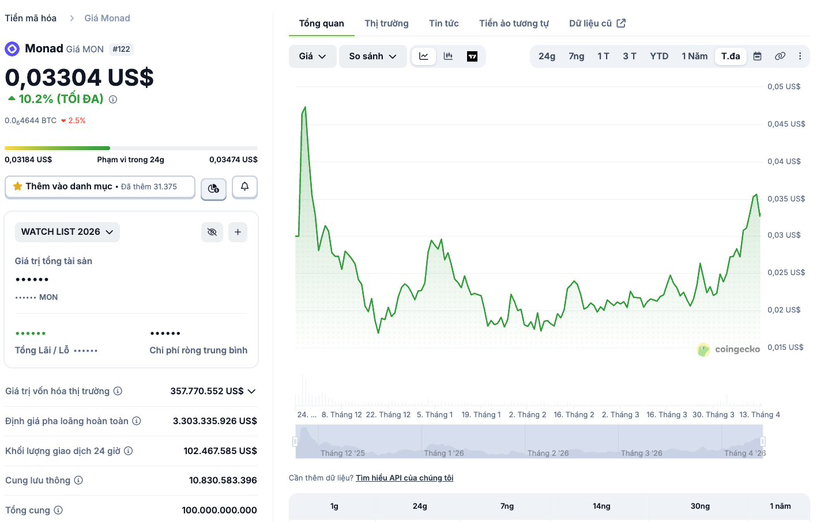Open the TradingView chart icon
828x522 pixels.
point(472,56)
